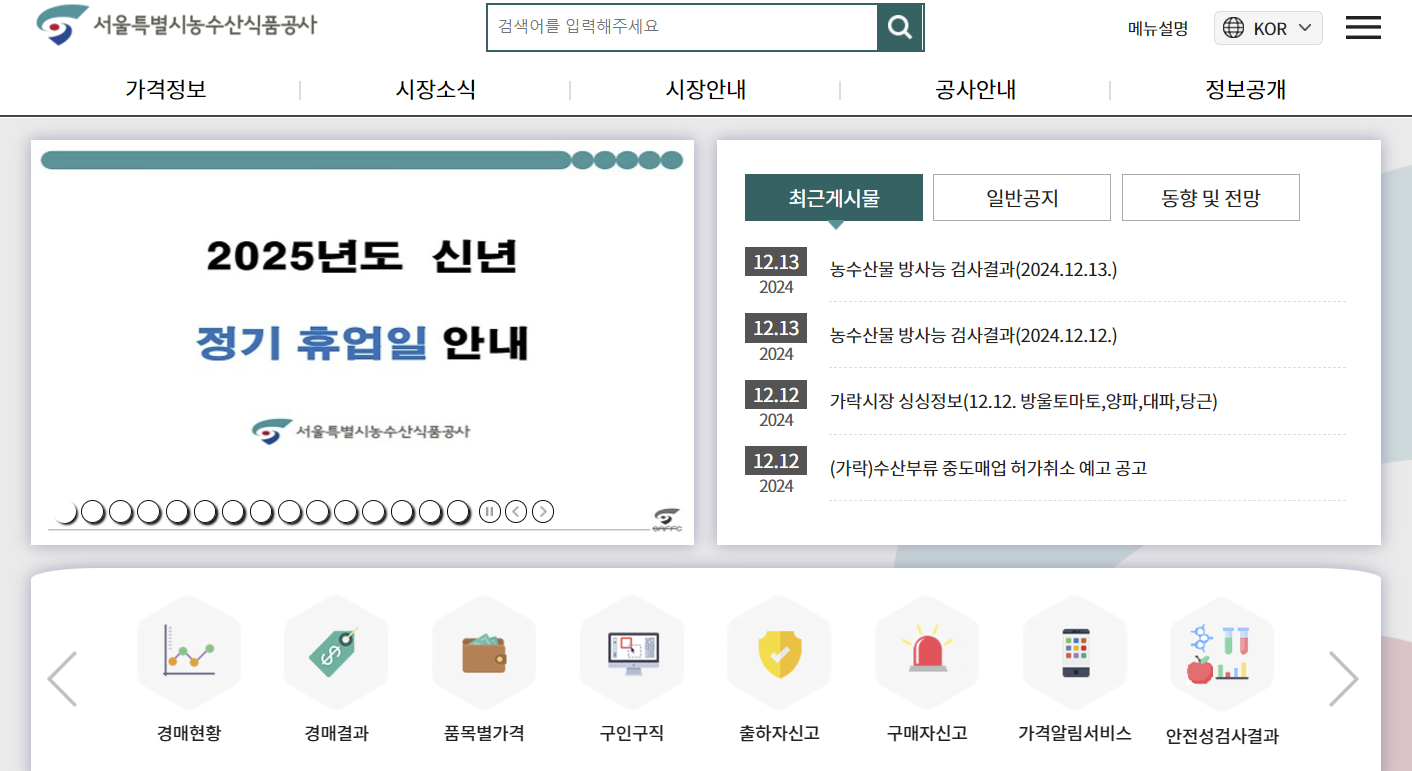Open the hamburger menu icon
This screenshot has height=771, width=1412.
[1363, 28]
